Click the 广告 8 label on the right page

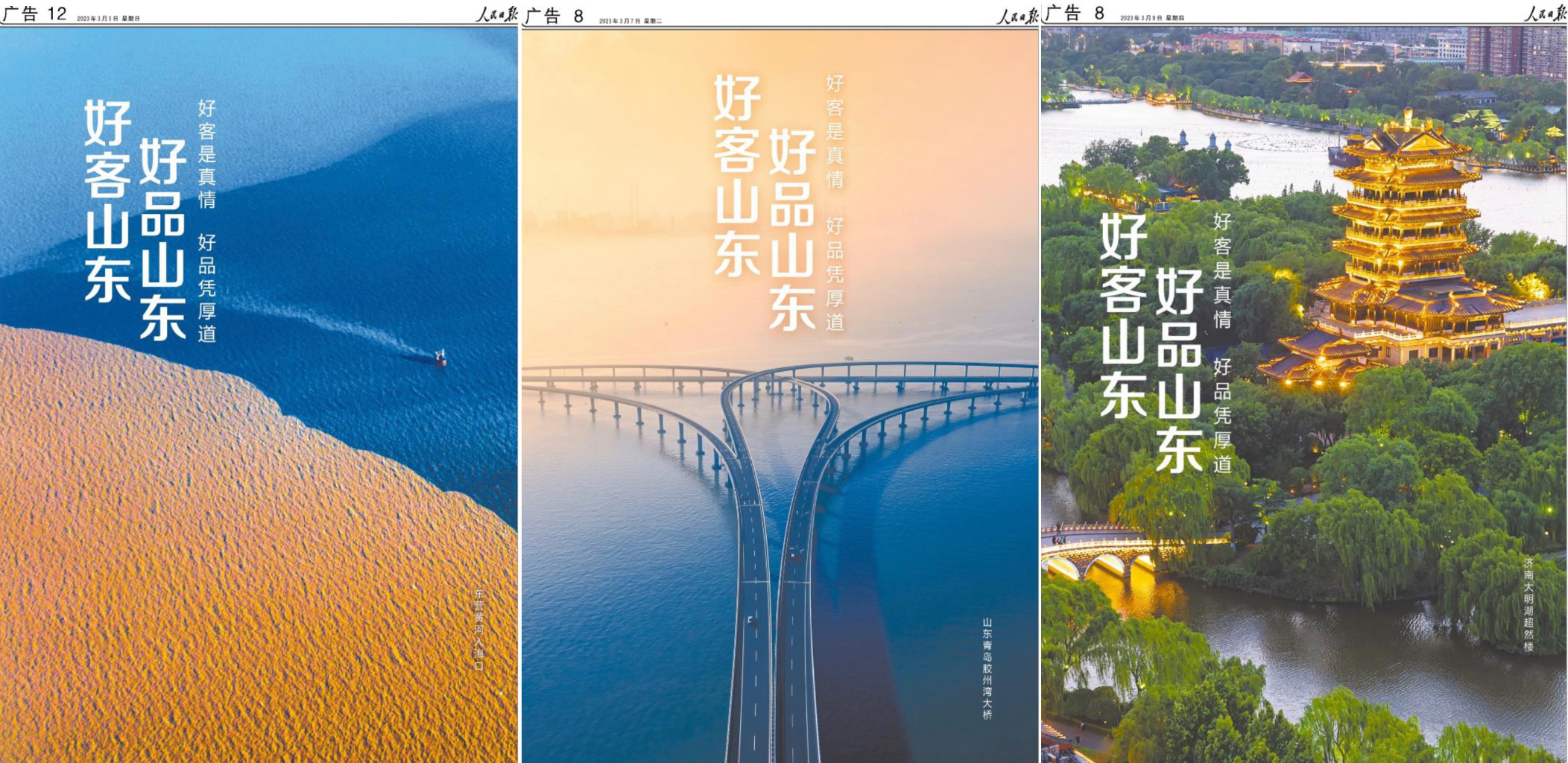pyautogui.click(x=1075, y=13)
